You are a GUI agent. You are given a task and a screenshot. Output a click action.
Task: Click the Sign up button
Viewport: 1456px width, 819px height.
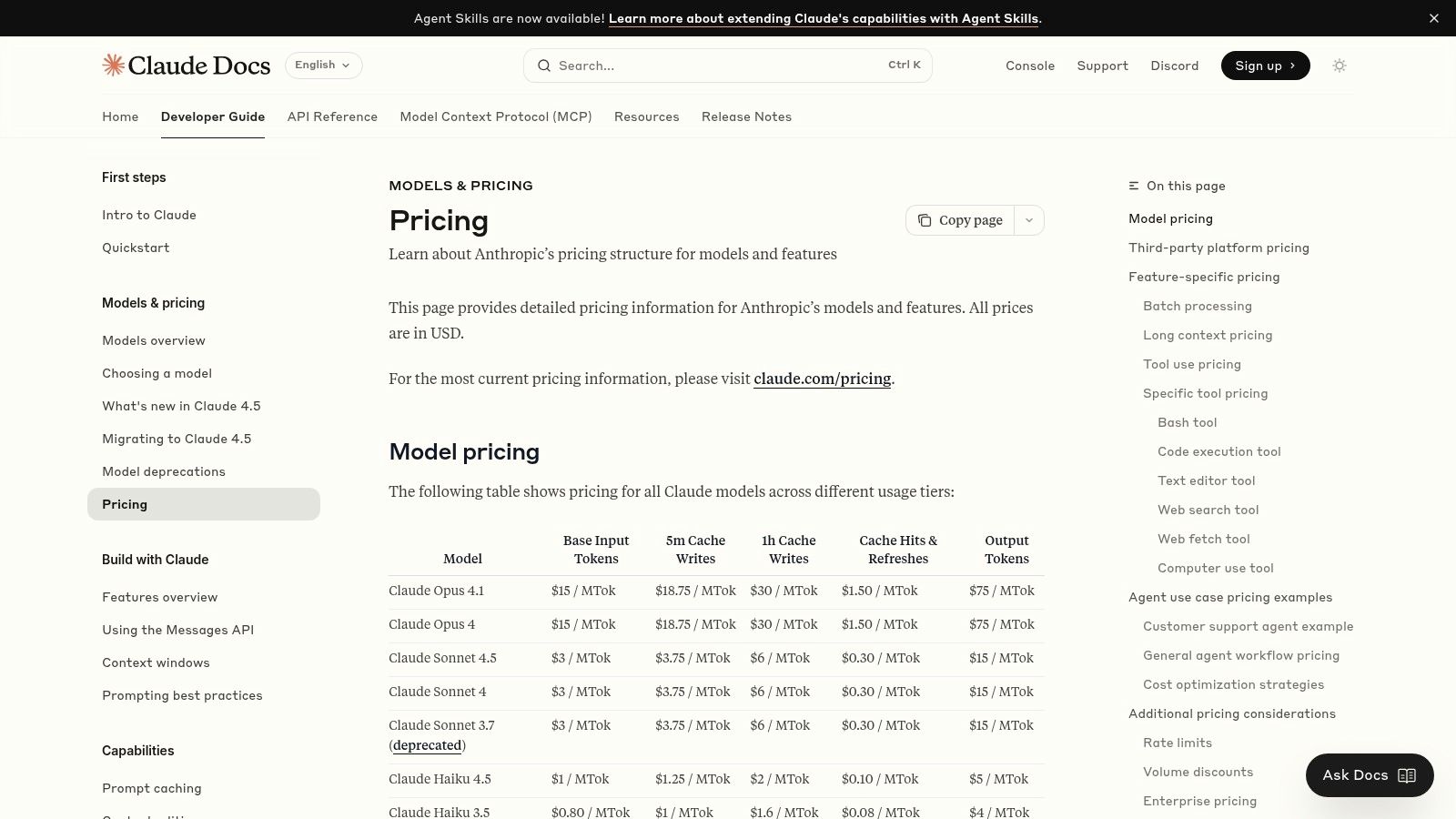click(x=1265, y=65)
